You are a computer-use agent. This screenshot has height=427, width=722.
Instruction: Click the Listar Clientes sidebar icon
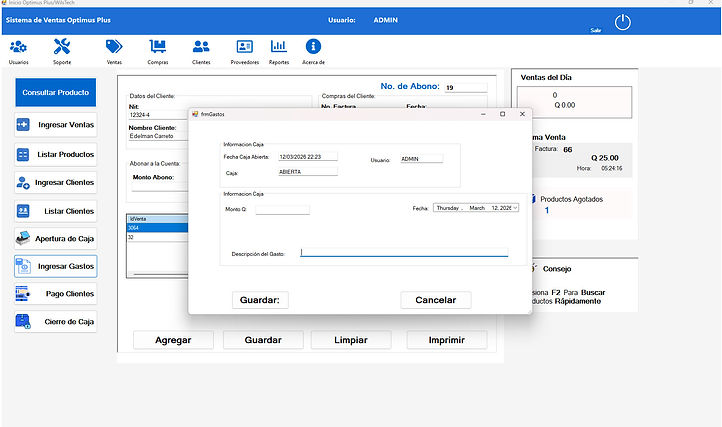[23, 211]
